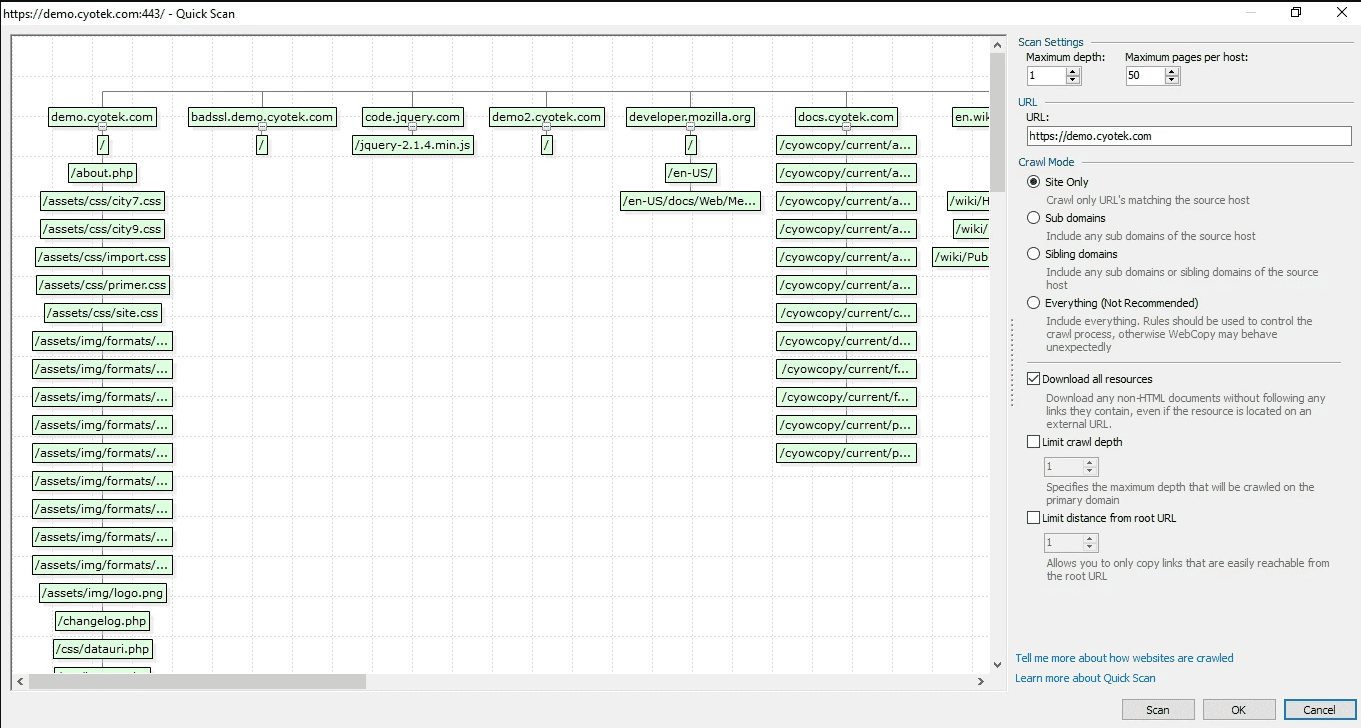Close the Quick Scan window

[1341, 13]
